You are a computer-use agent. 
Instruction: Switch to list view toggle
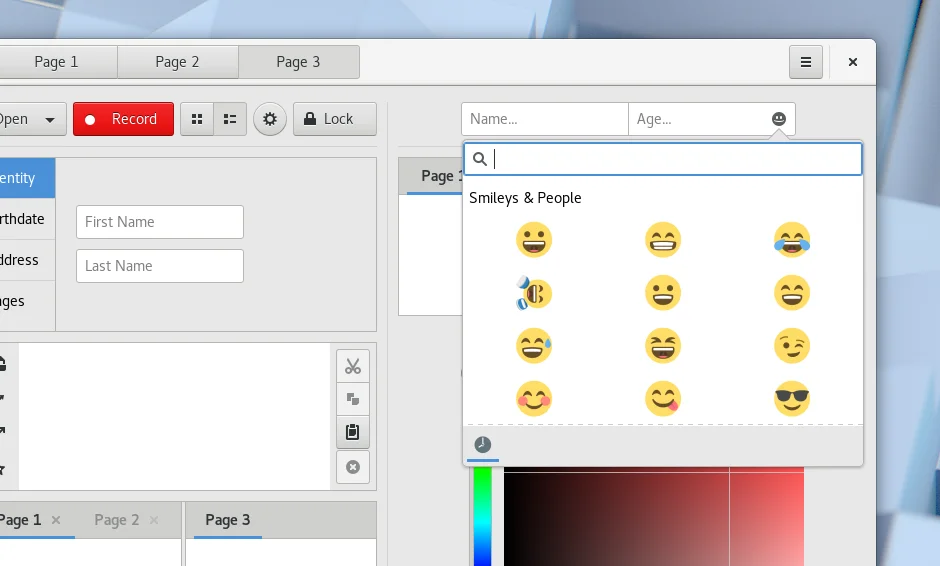pos(230,119)
